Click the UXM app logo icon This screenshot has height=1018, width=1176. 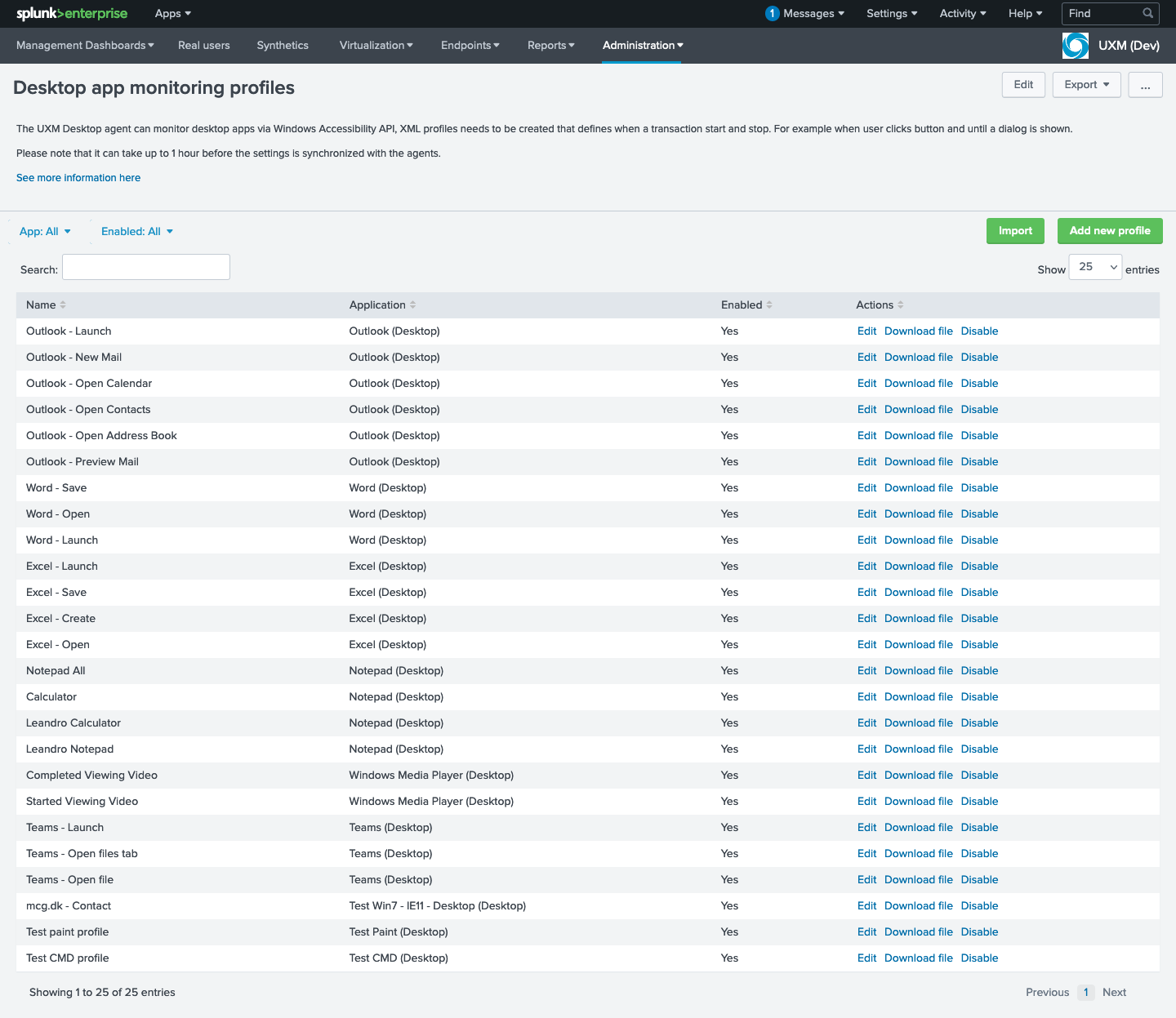click(x=1075, y=46)
